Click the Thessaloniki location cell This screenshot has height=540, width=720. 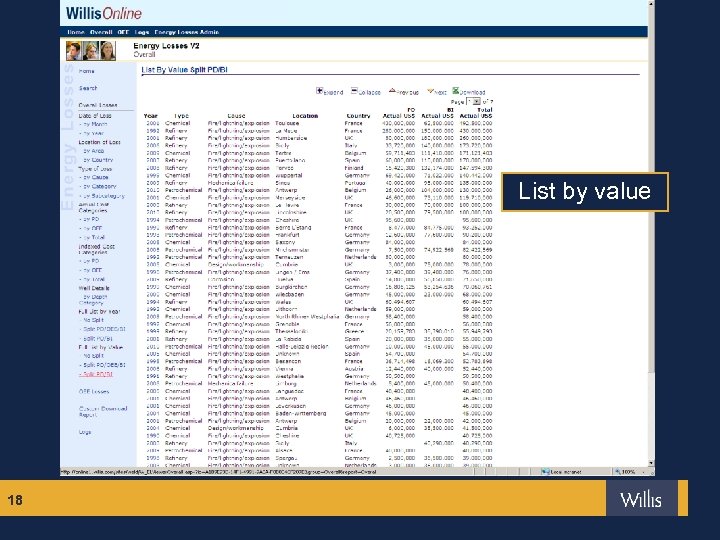(x=291, y=331)
